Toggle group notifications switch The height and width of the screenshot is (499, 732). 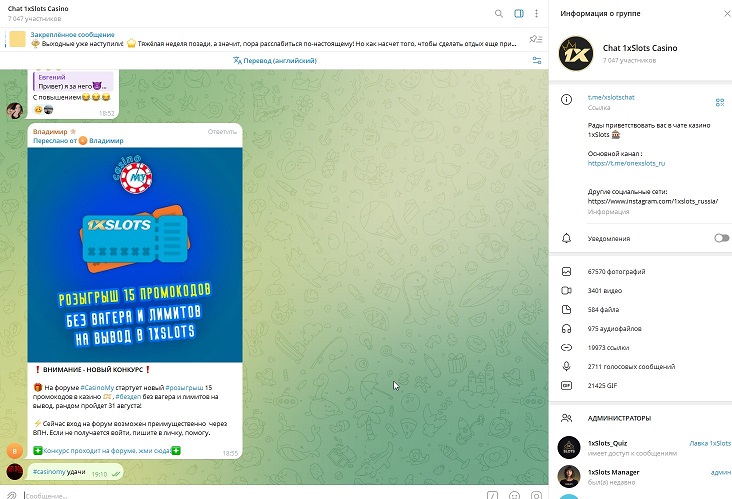pos(721,238)
